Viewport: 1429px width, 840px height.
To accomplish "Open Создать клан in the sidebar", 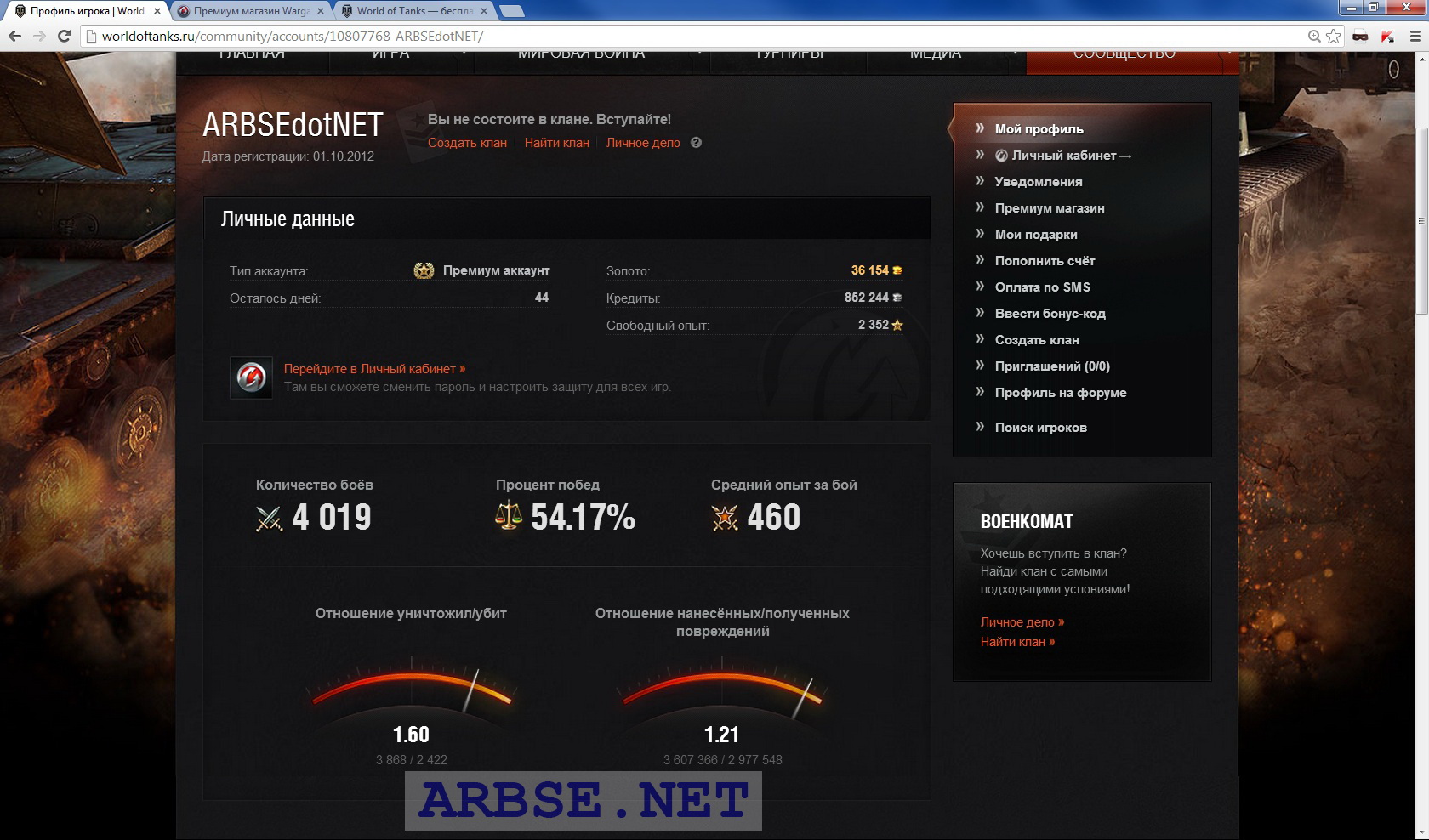I will tap(1037, 340).
